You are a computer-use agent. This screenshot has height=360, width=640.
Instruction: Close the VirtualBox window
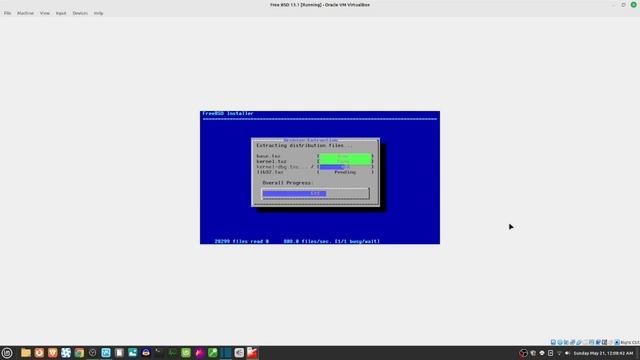point(633,5)
